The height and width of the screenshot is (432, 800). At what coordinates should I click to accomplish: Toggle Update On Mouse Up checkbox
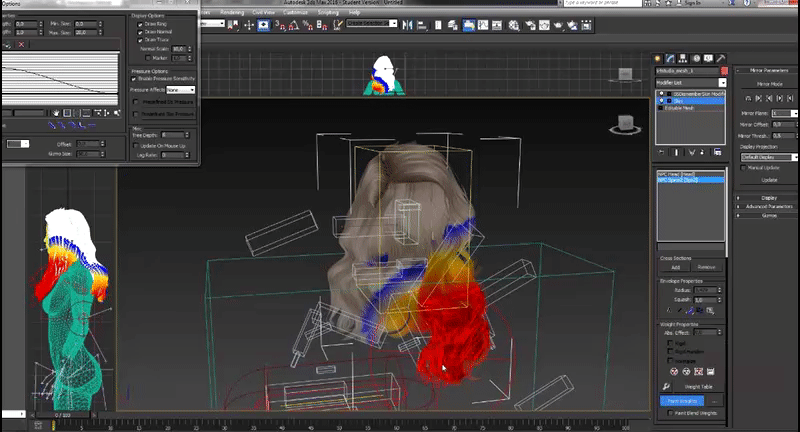click(135, 145)
